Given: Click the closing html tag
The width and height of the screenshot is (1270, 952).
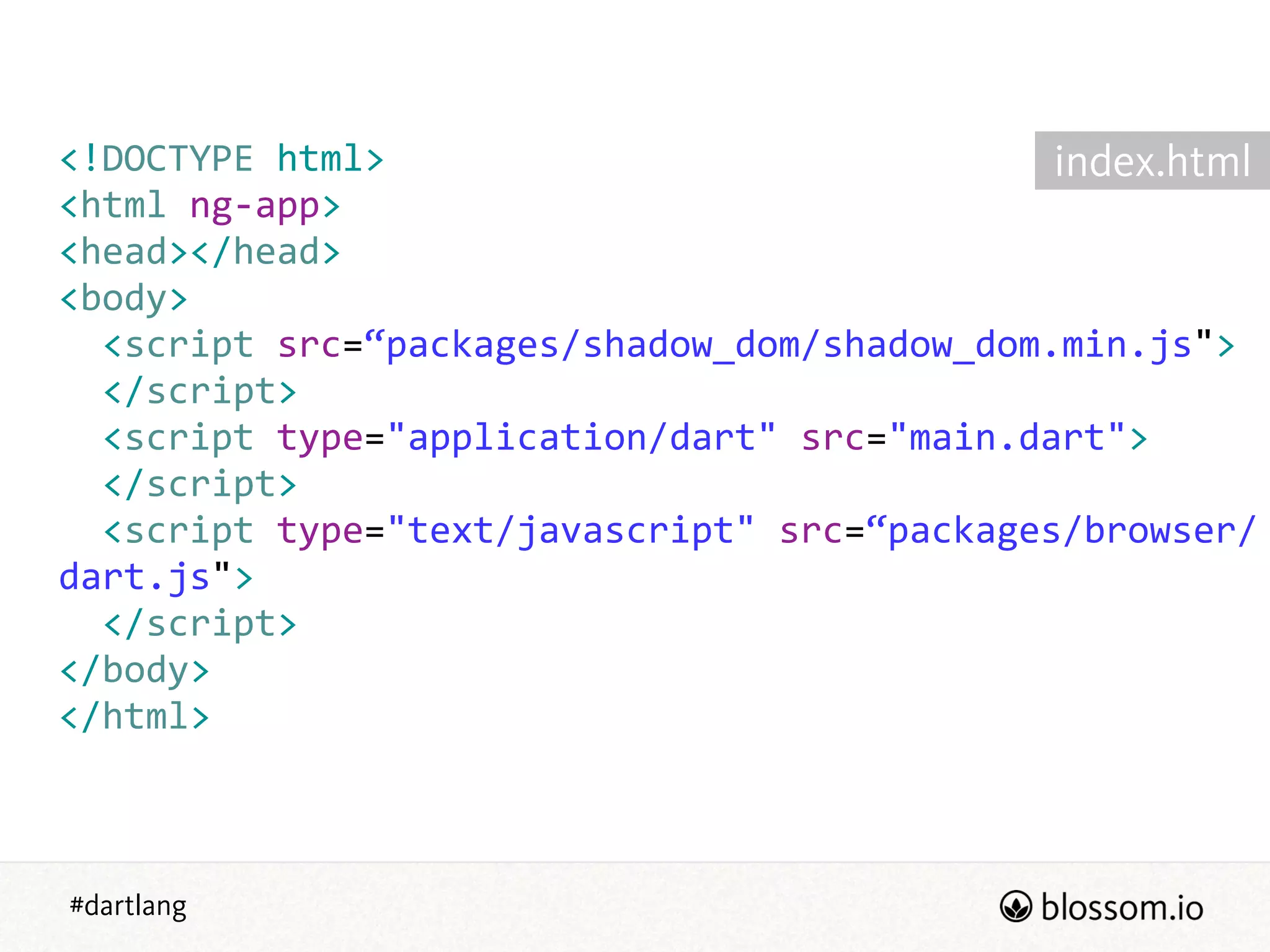Looking at the screenshot, I should tap(134, 716).
